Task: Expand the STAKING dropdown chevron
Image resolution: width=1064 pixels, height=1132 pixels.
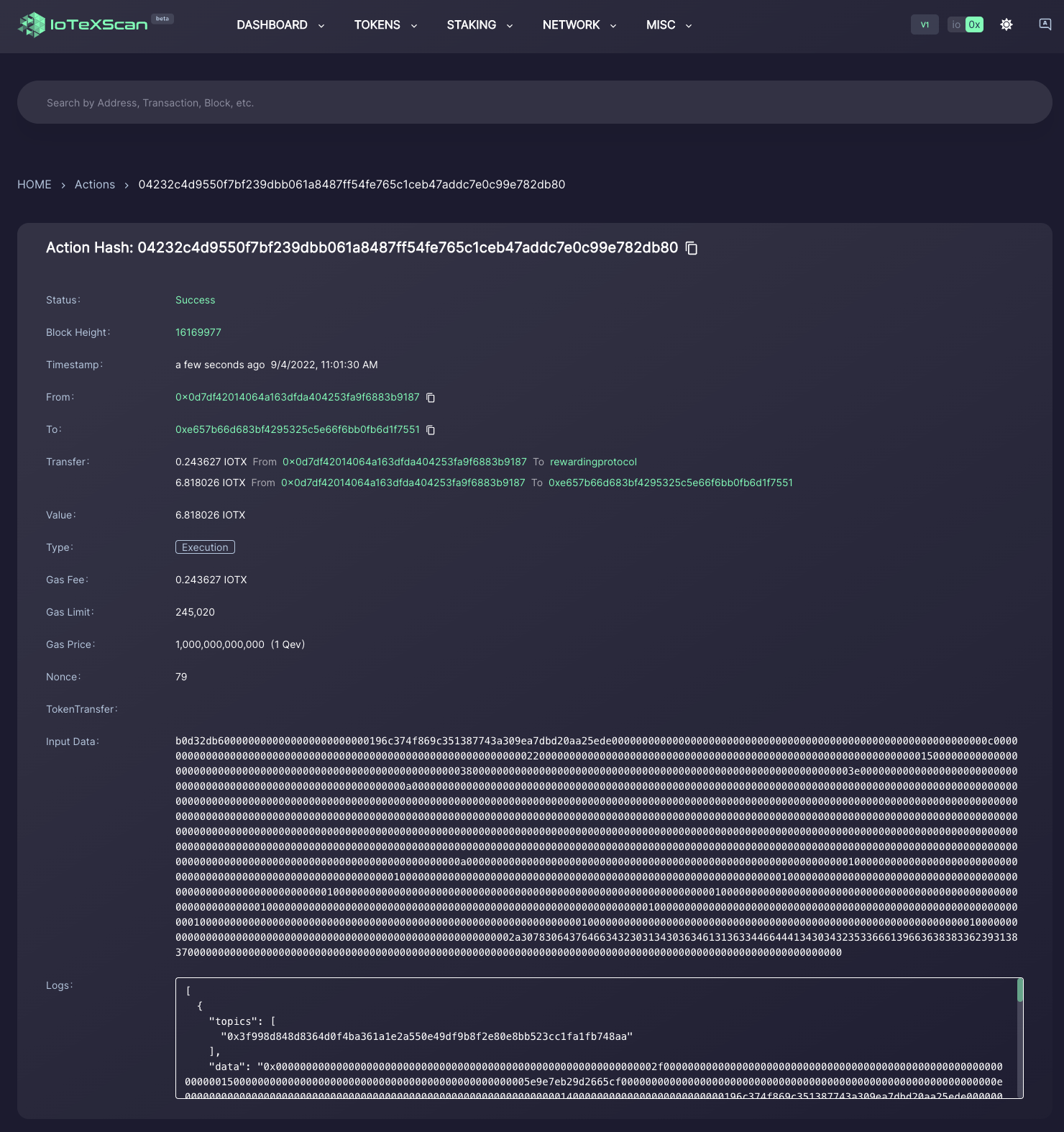Action: point(509,26)
